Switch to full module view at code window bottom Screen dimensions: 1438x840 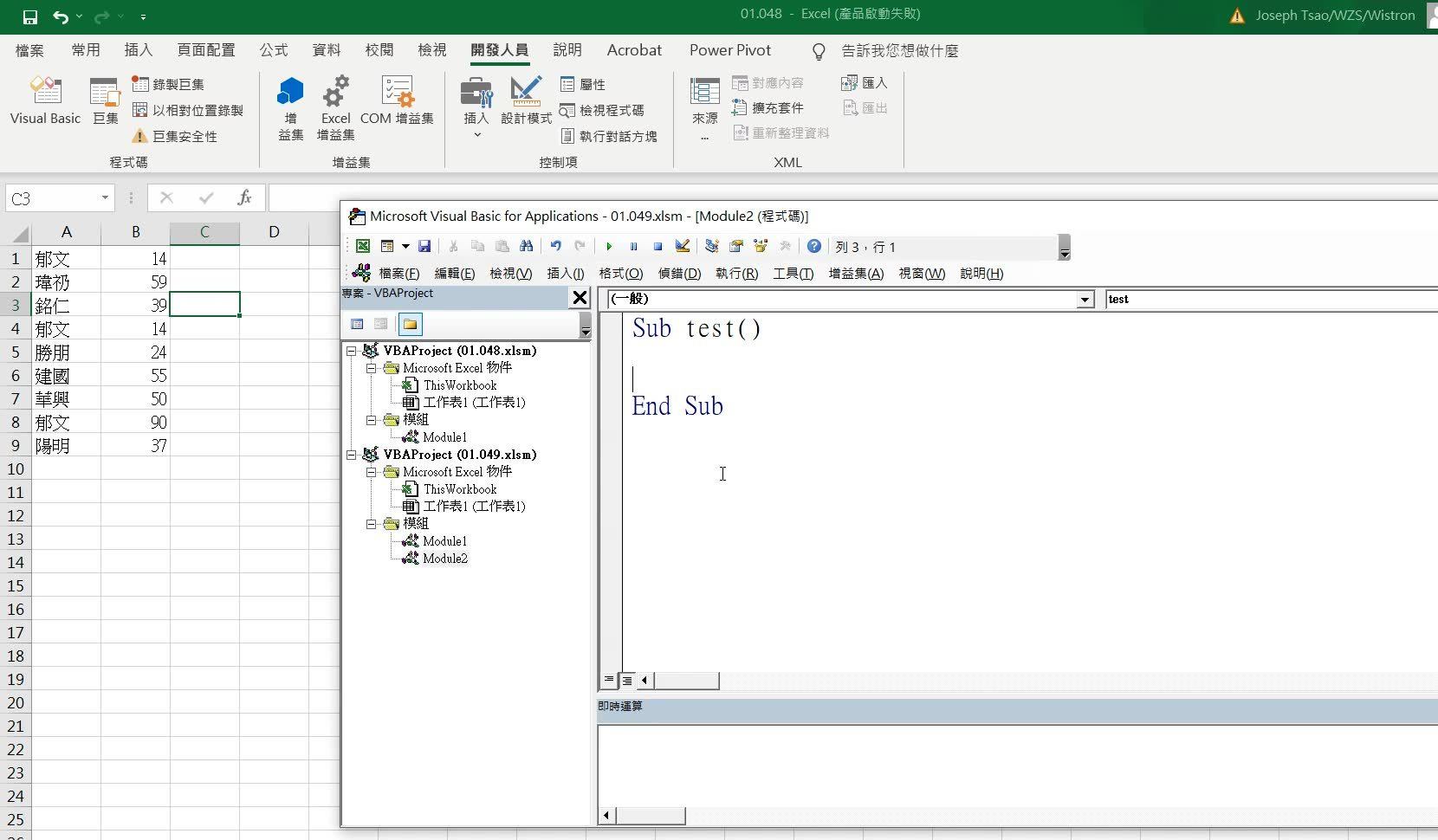click(627, 680)
